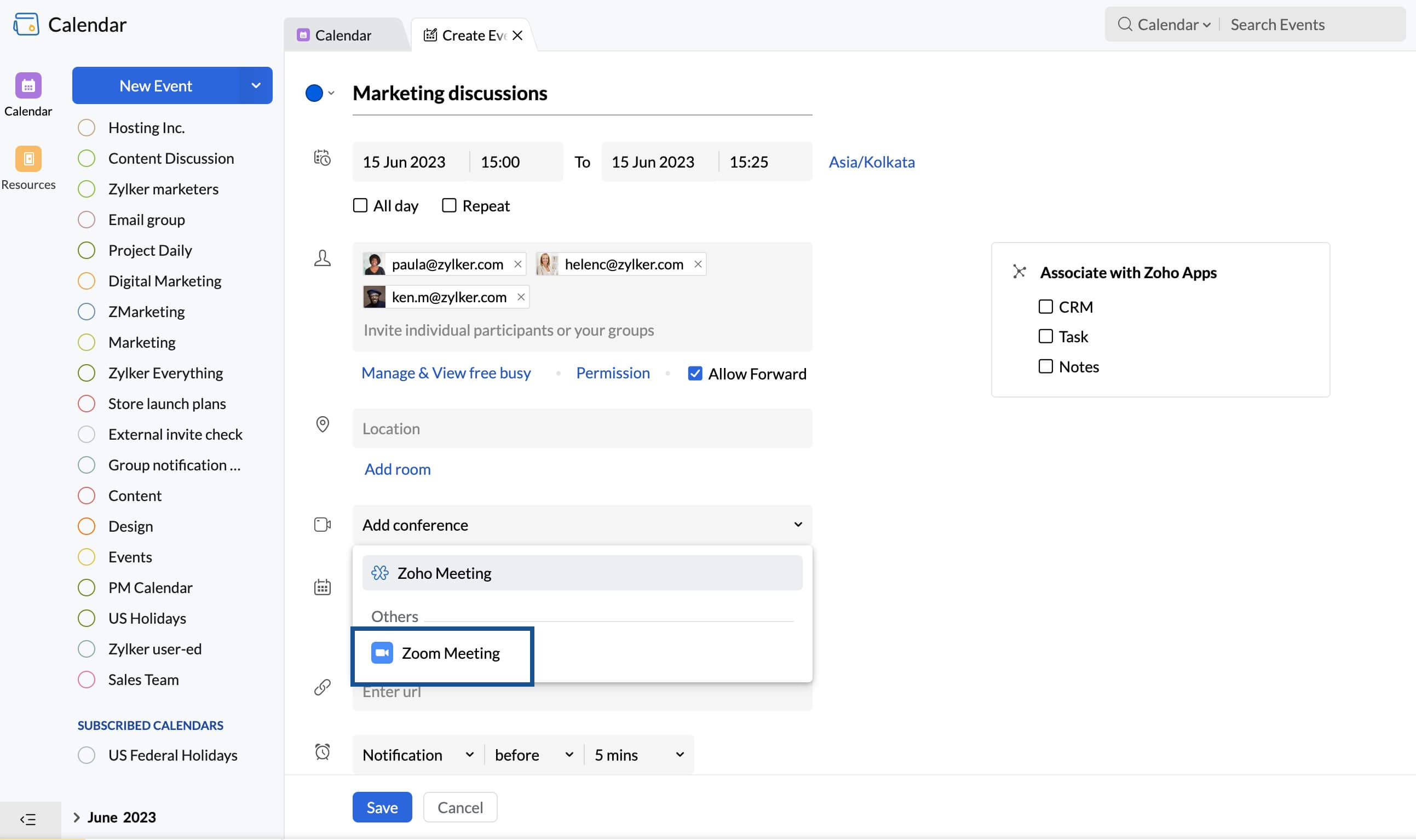Enable the All day checkbox
This screenshot has height=840, width=1416.
click(x=360, y=205)
